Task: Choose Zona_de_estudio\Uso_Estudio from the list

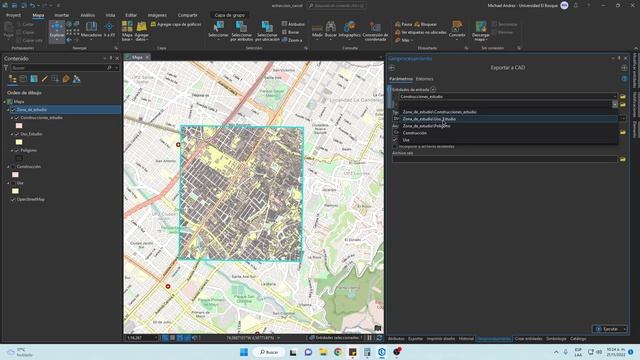Action: tap(509, 119)
